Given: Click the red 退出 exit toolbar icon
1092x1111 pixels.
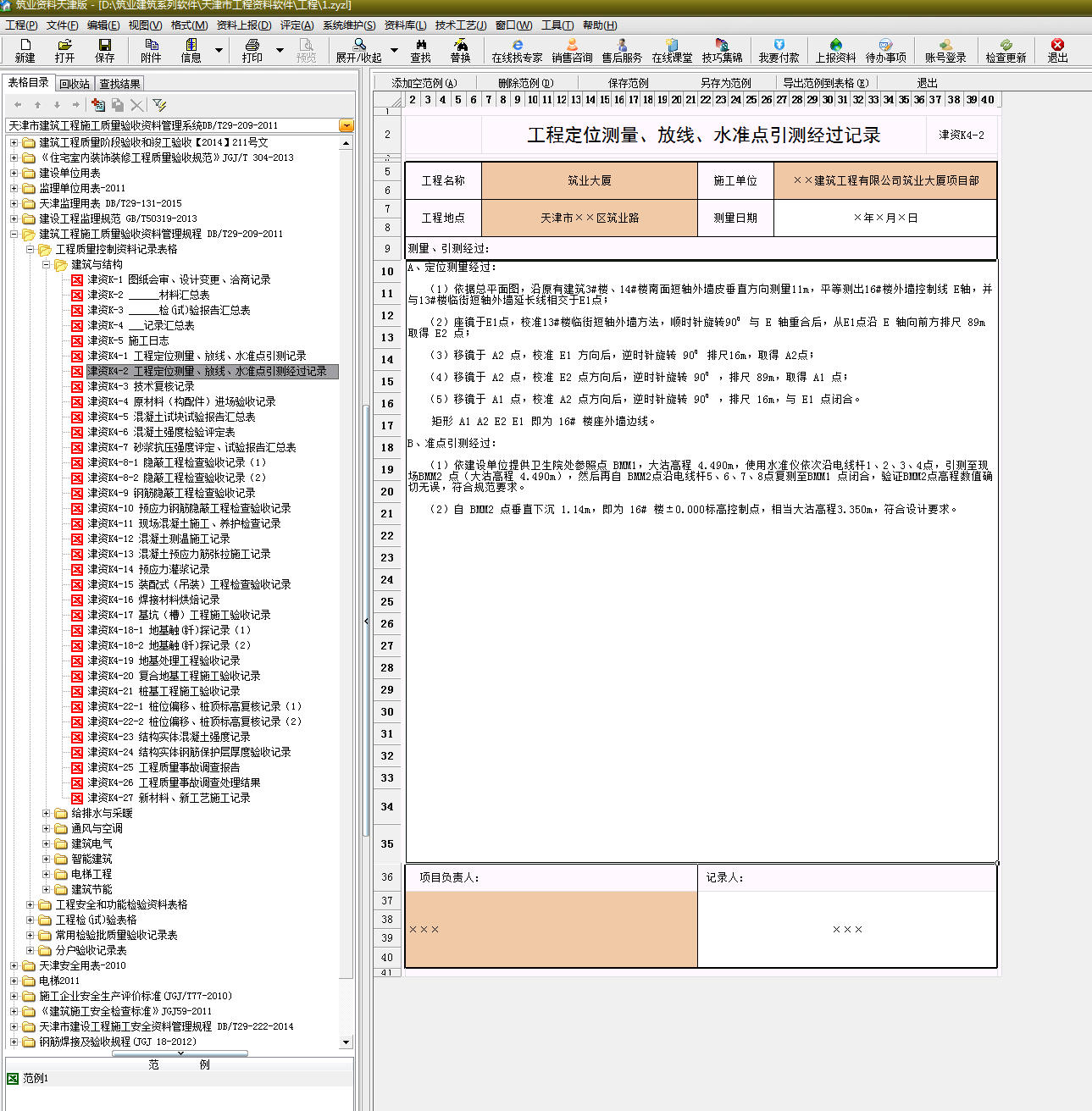Looking at the screenshot, I should pos(1057,50).
